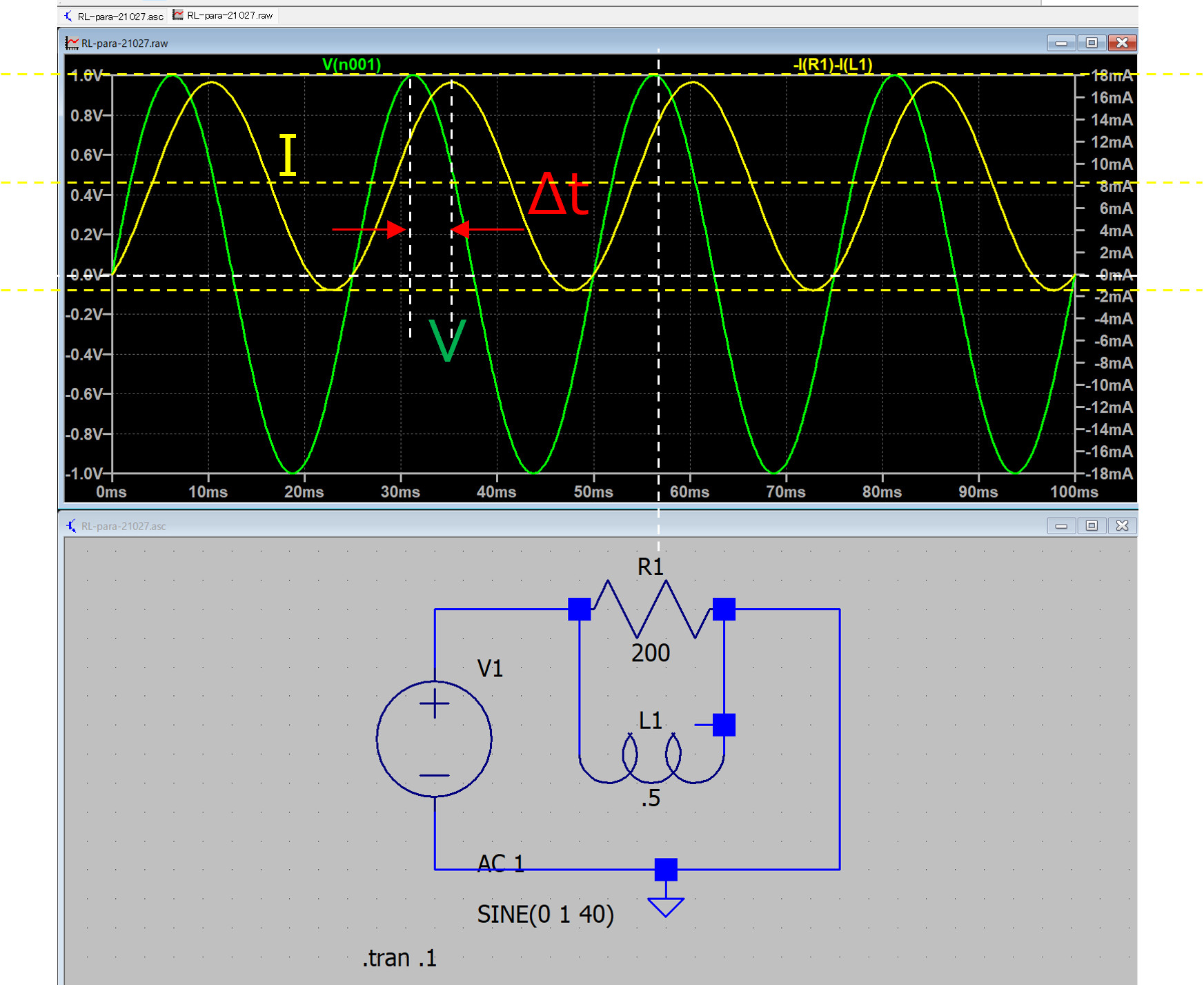Click the 50ms mark on time axis

(593, 492)
